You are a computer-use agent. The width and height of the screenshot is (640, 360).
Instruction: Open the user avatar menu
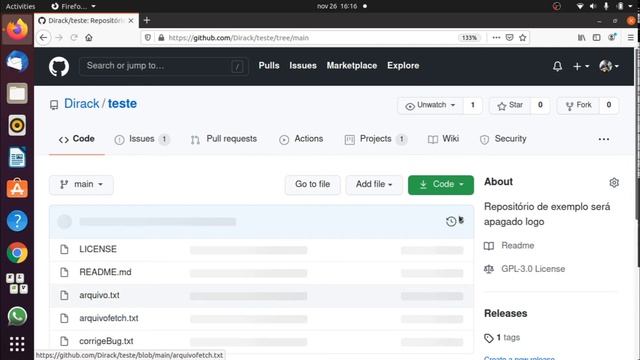[609, 66]
